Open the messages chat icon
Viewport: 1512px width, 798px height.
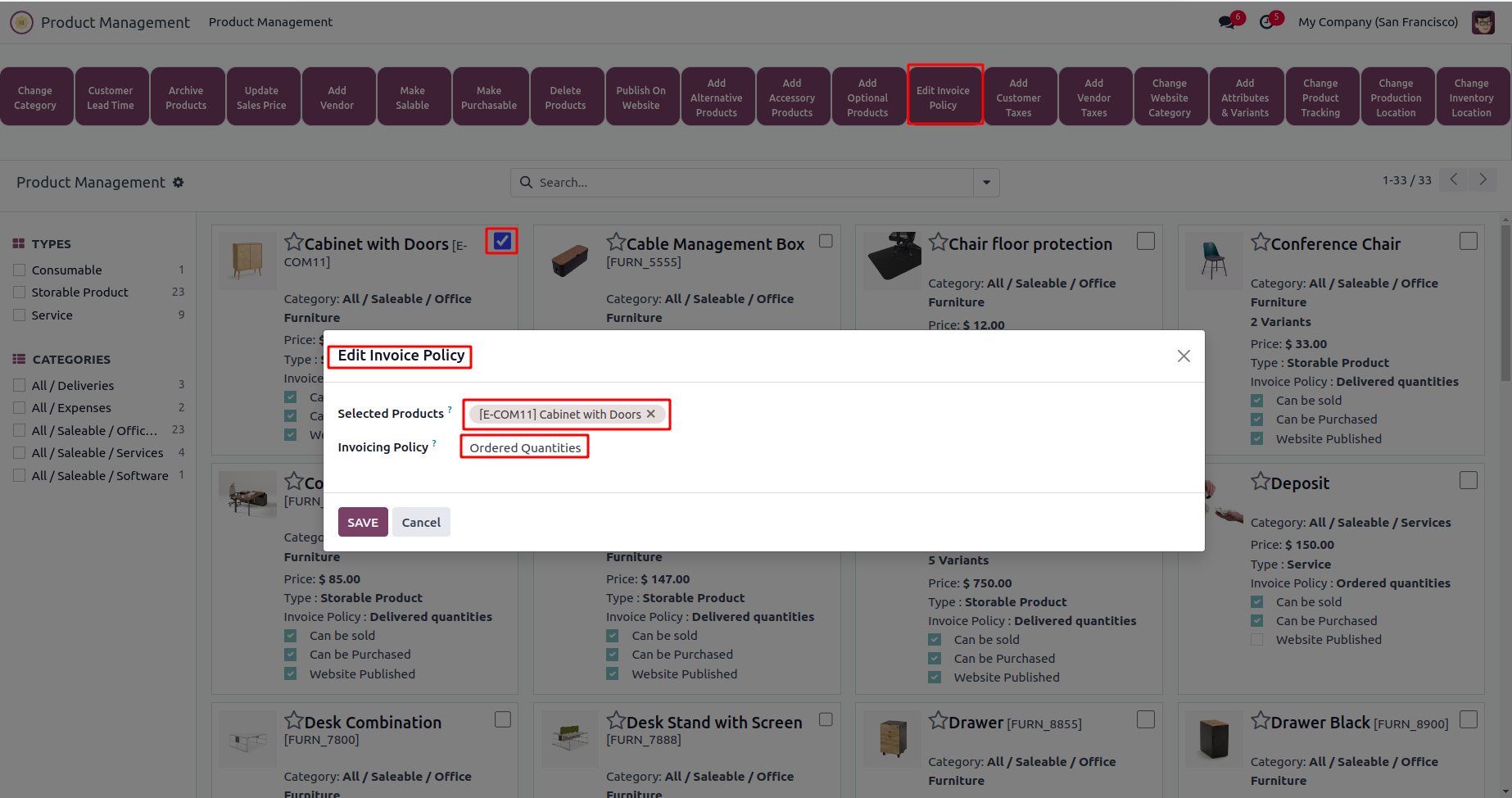[x=1227, y=22]
